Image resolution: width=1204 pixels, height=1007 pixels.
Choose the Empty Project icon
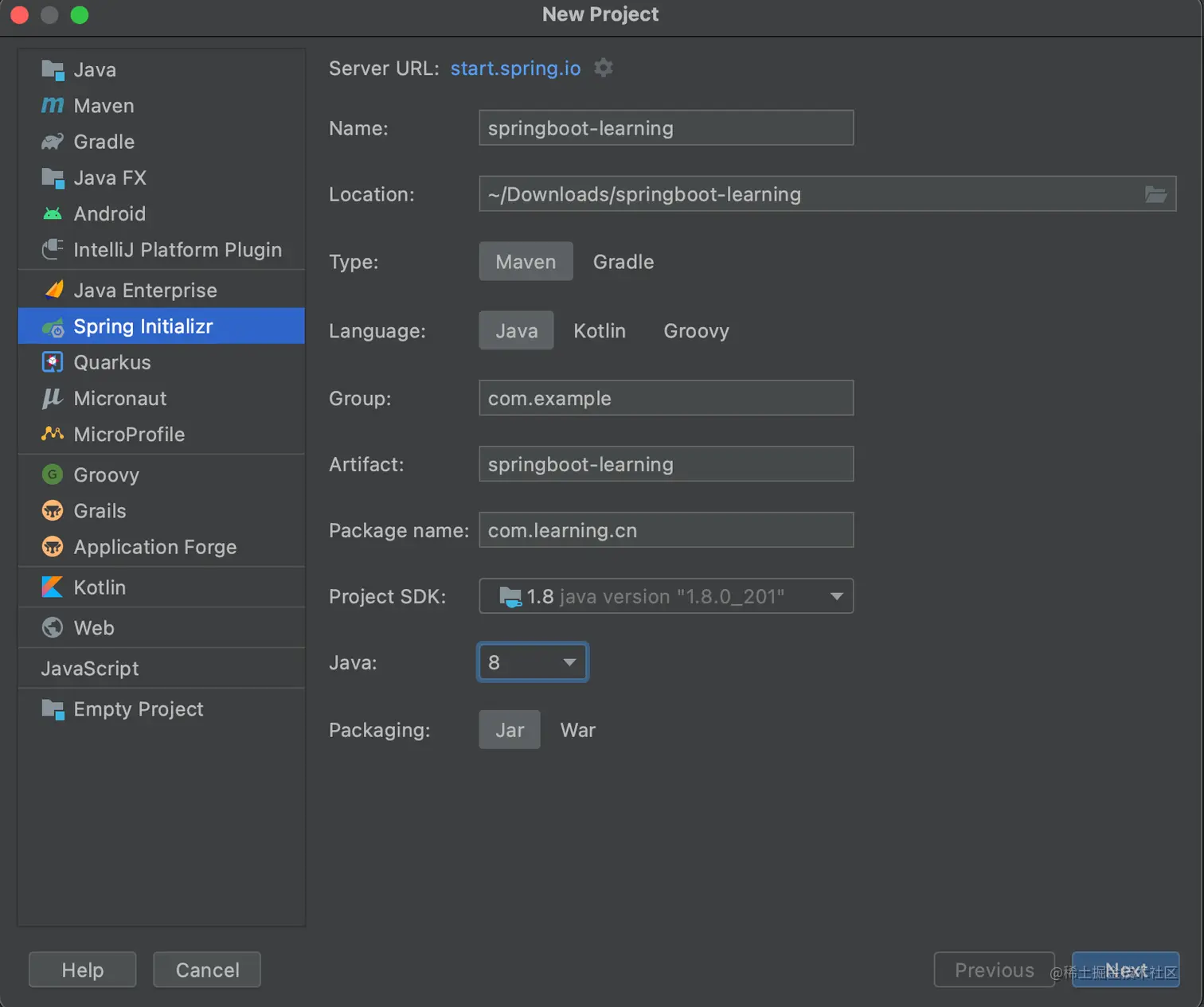tap(53, 708)
